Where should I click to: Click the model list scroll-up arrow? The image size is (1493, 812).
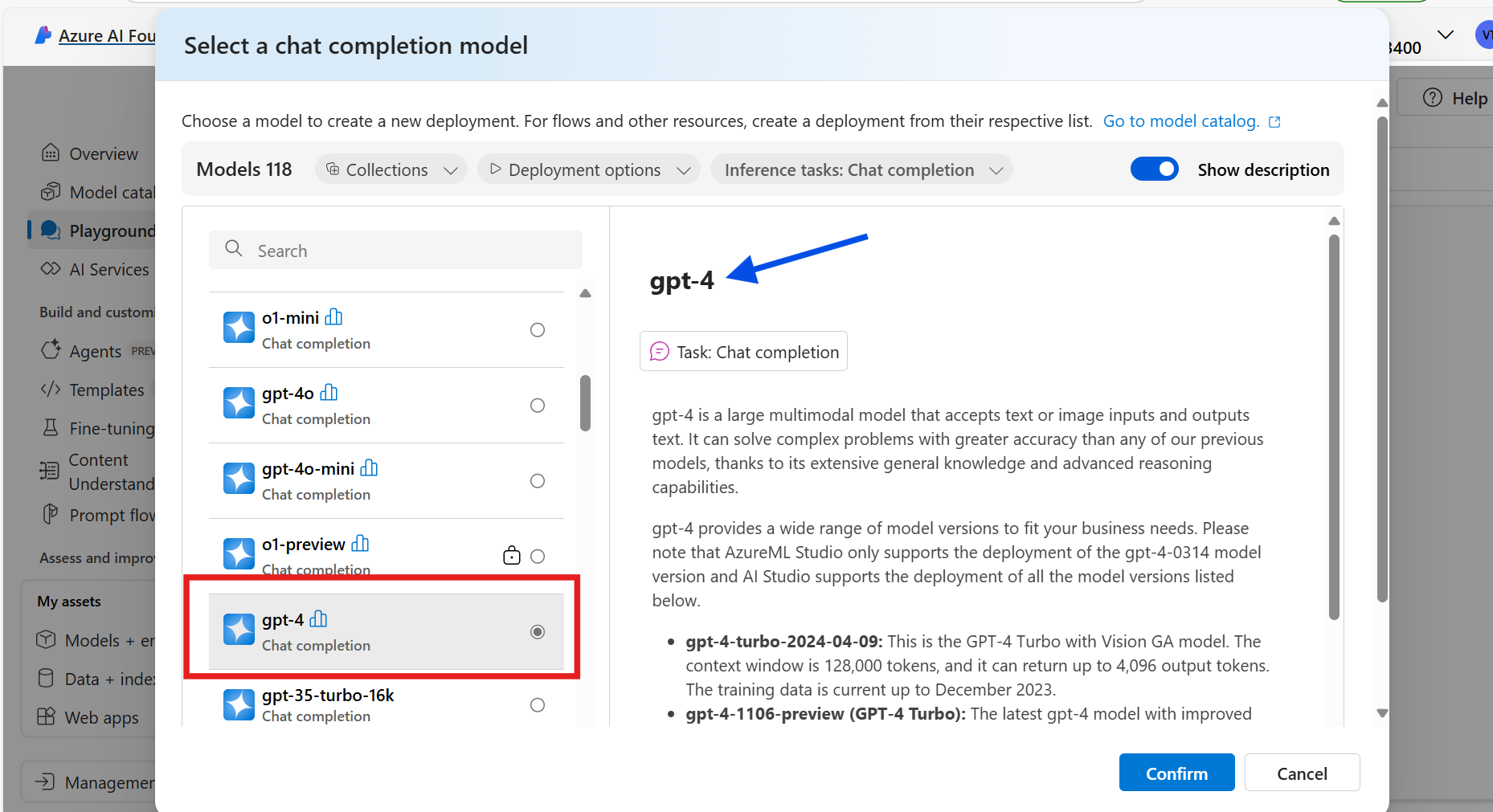(x=585, y=293)
